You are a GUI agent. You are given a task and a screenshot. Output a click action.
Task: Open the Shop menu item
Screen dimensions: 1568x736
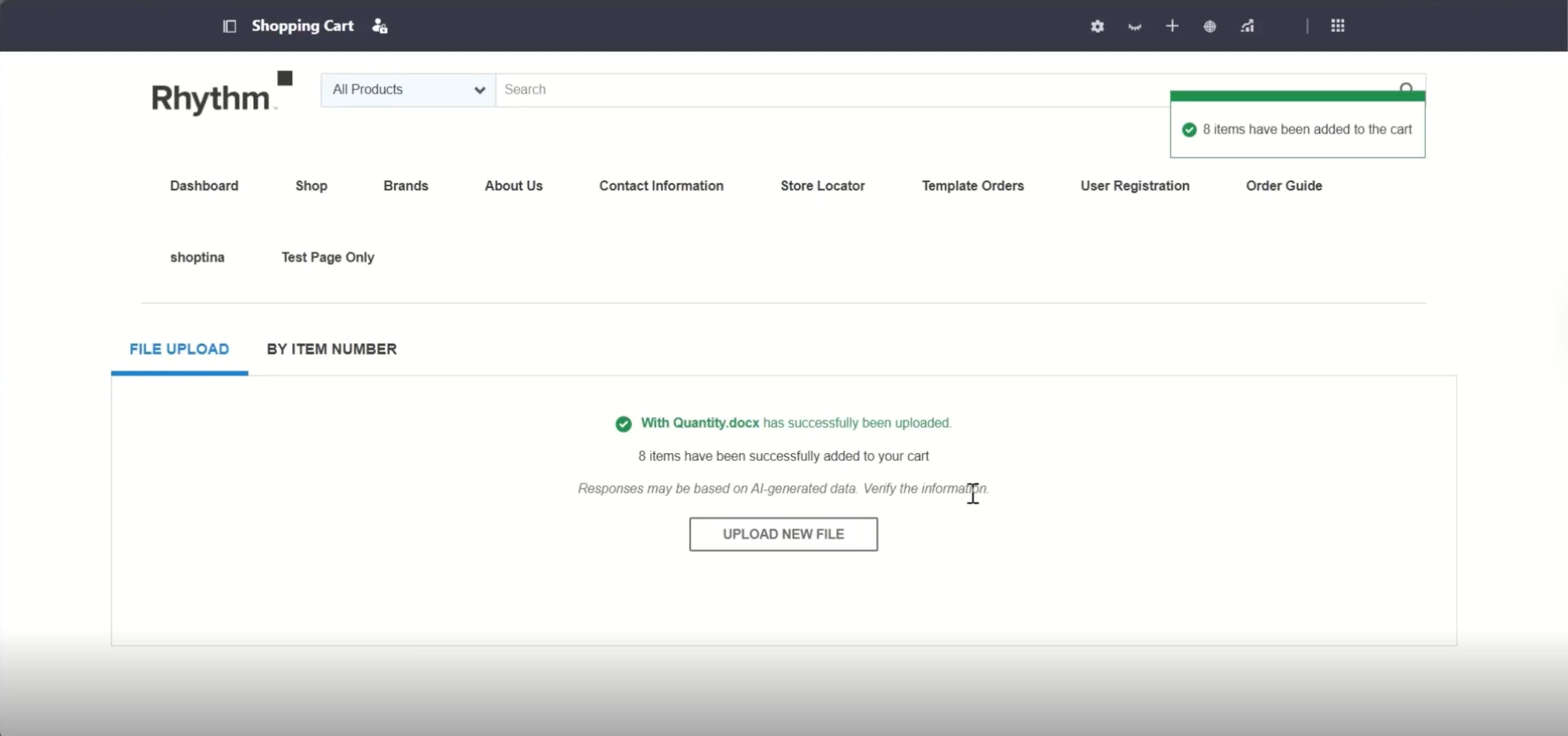coord(311,186)
